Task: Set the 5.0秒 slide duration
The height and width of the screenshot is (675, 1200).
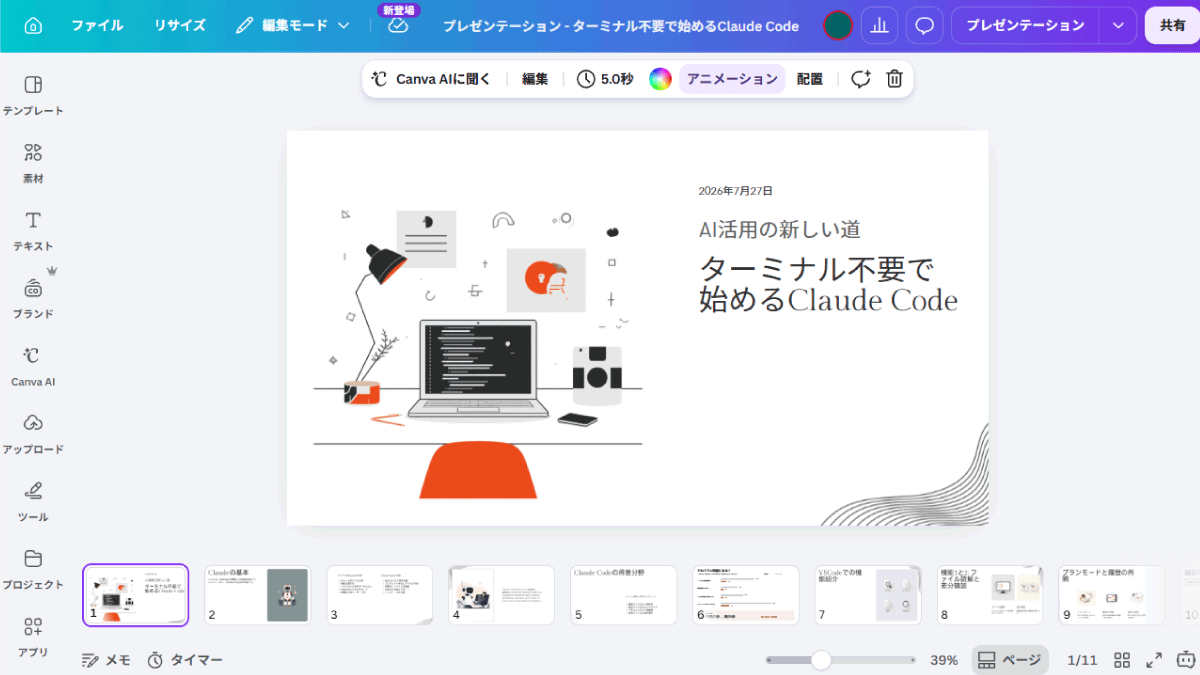Action: [605, 79]
